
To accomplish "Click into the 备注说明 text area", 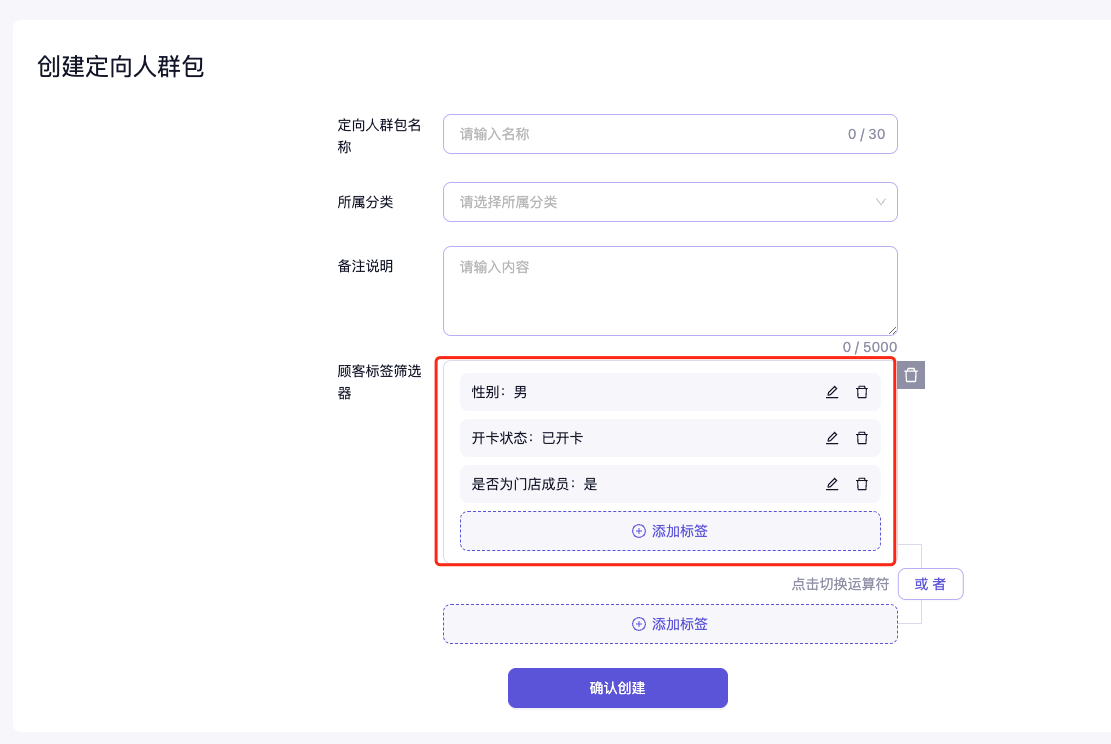I will click(x=670, y=290).
